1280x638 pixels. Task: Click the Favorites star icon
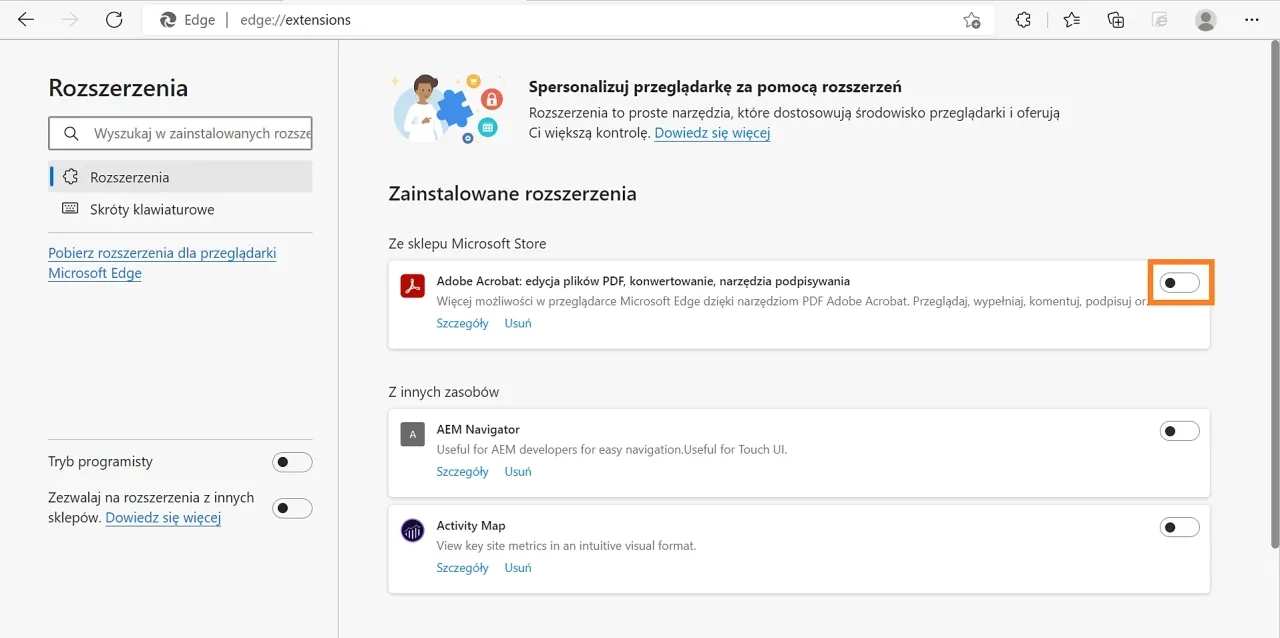click(1071, 19)
